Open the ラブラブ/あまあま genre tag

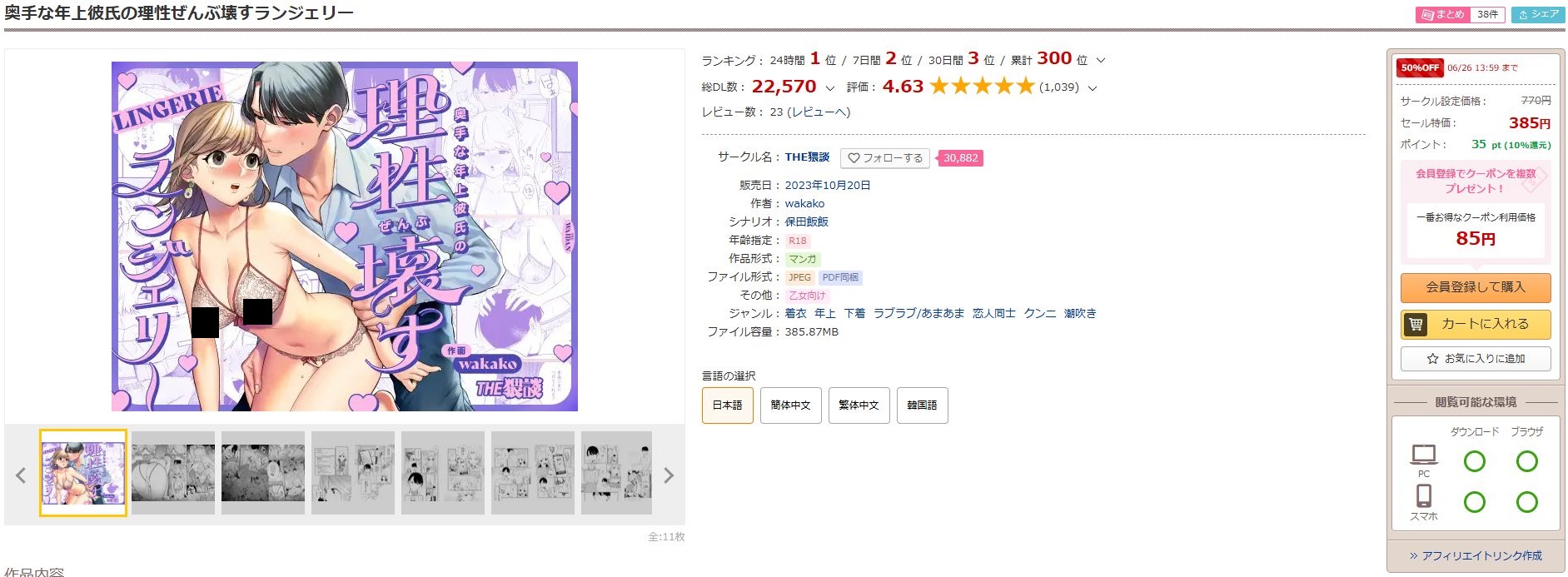[918, 313]
